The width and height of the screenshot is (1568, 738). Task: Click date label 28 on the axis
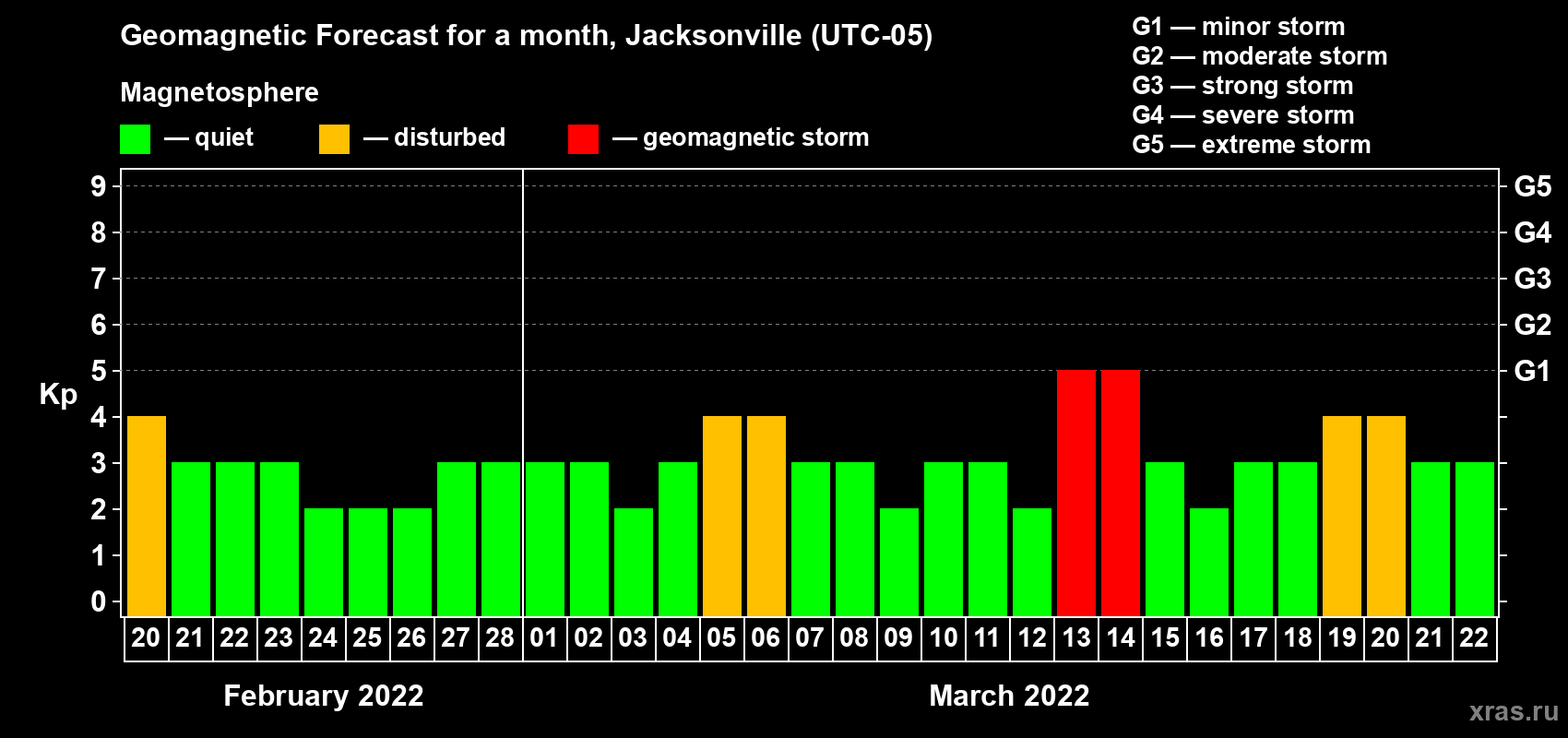pos(500,637)
